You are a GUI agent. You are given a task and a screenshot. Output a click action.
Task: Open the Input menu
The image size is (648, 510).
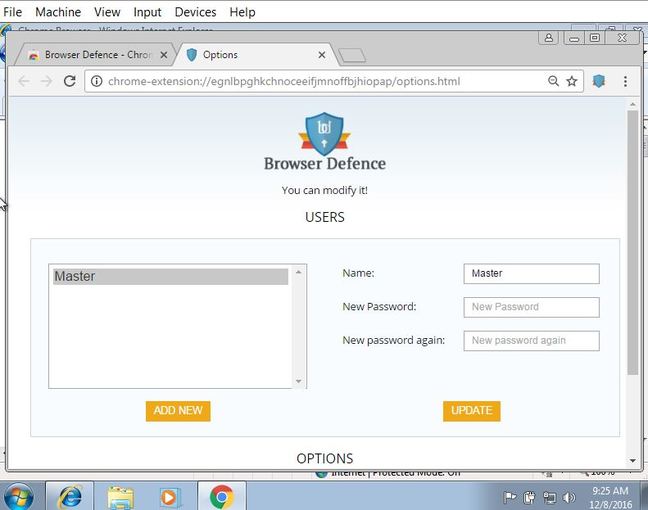[x=147, y=12]
